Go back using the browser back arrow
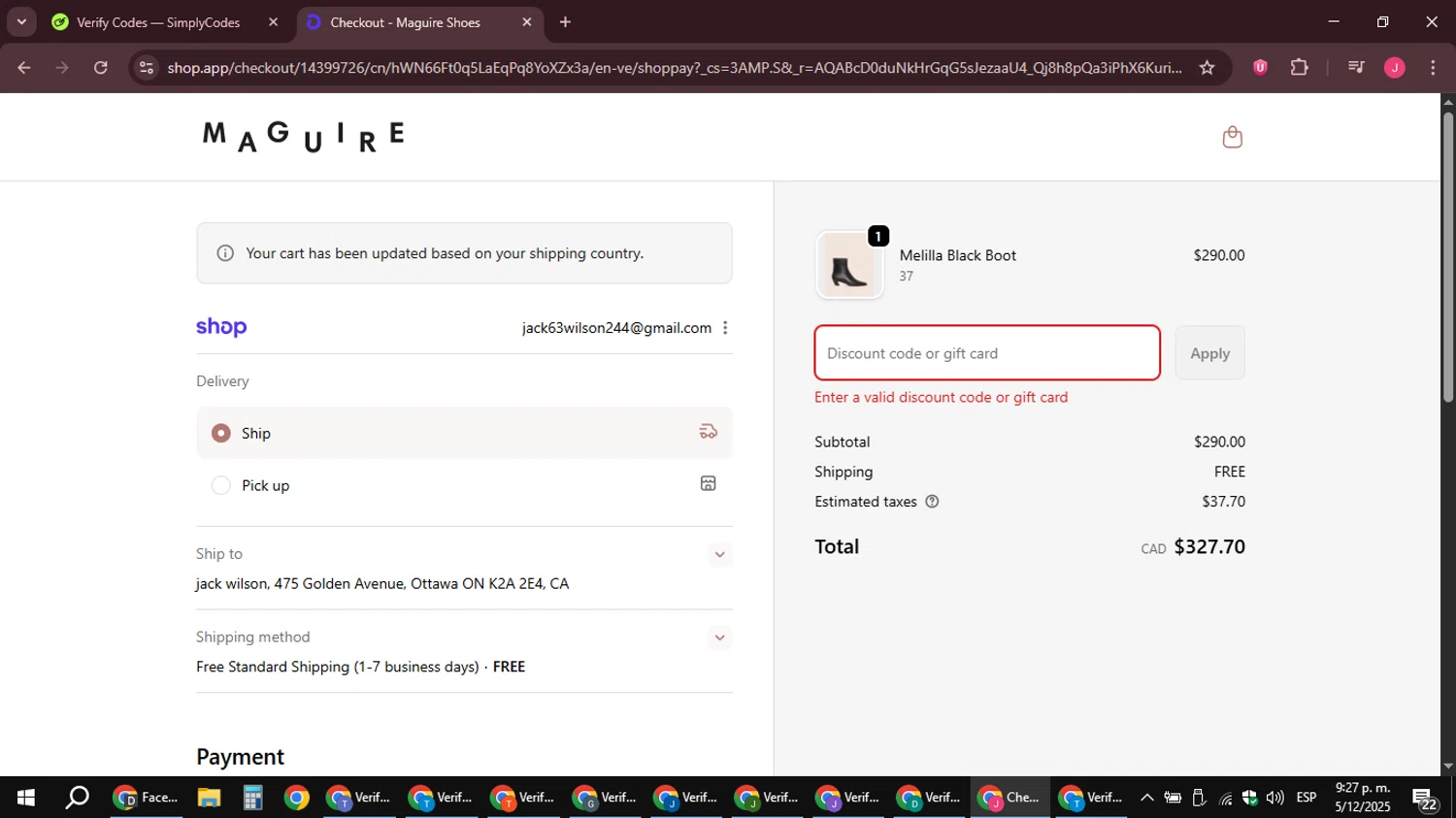 pos(24,68)
